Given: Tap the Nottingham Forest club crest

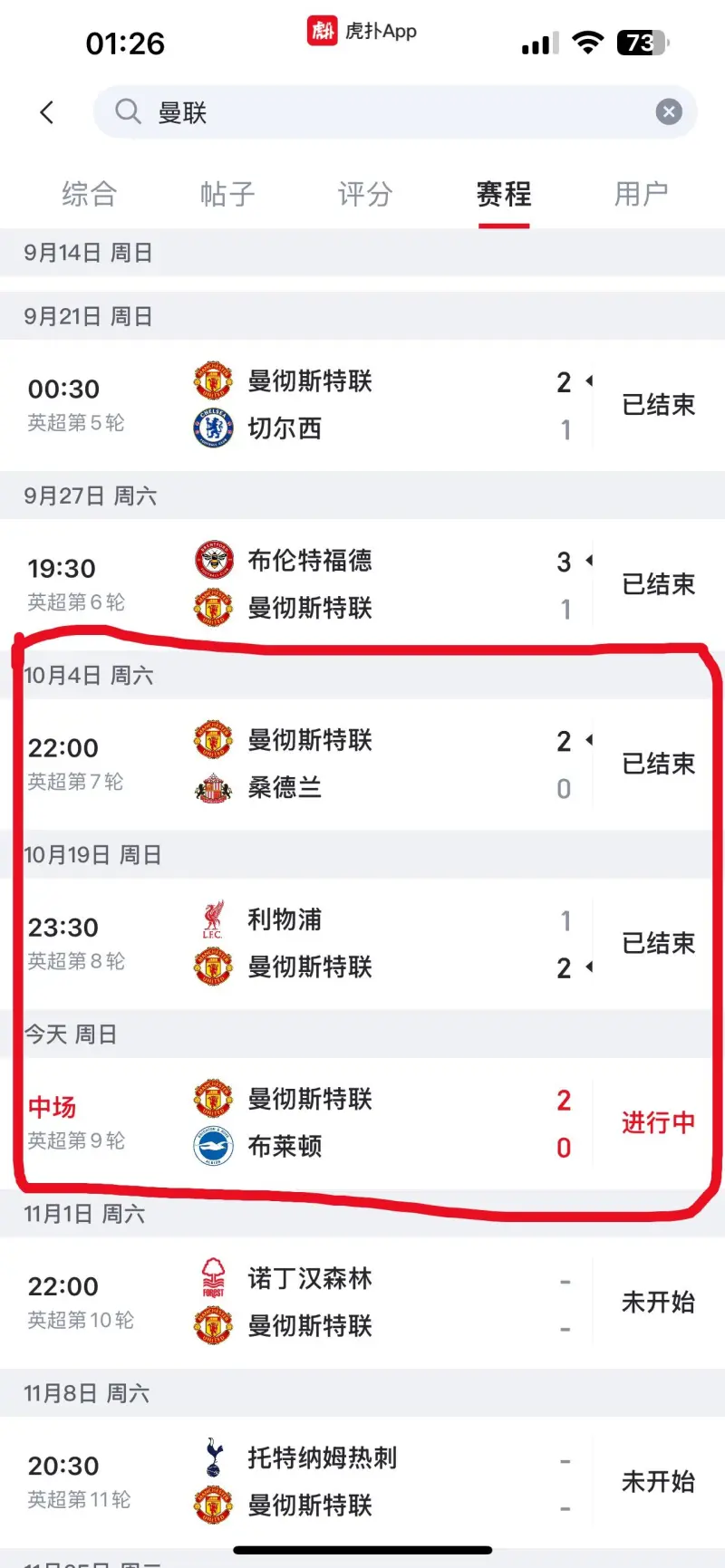Looking at the screenshot, I should 214,1279.
